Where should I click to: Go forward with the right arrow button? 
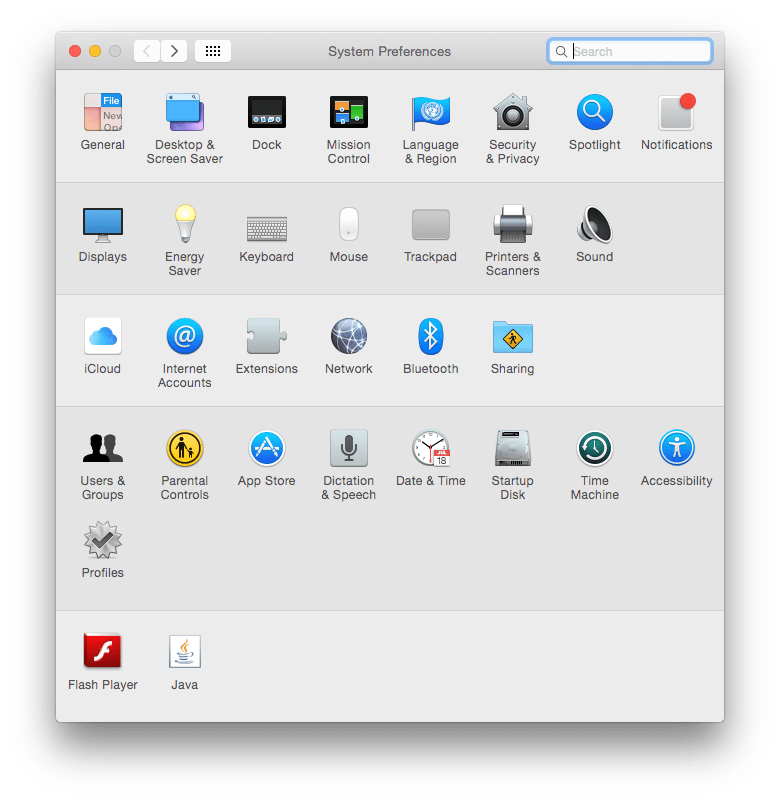(174, 51)
